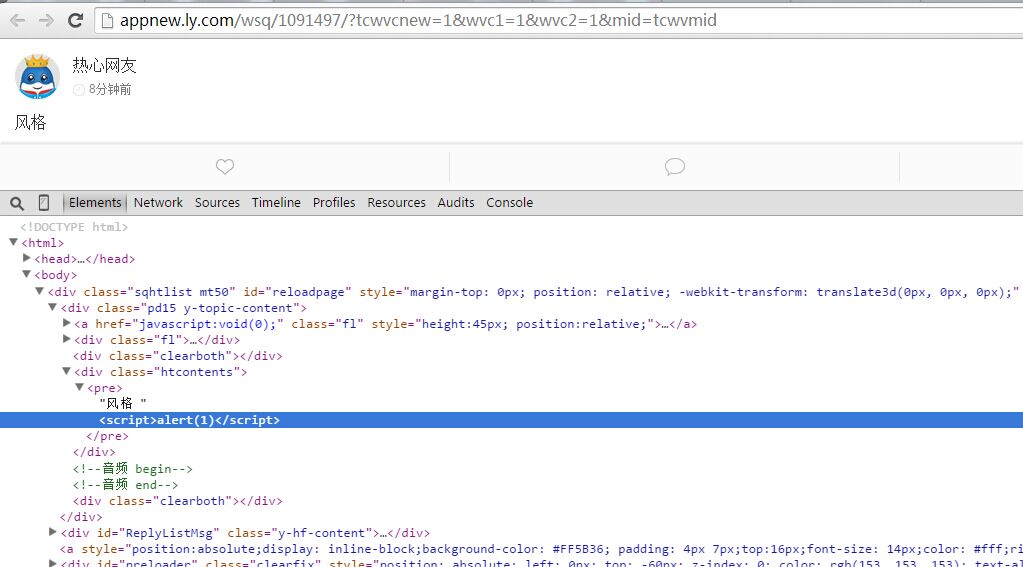
Task: Select the anchor with background-color #FF5B36
Action: point(541,549)
